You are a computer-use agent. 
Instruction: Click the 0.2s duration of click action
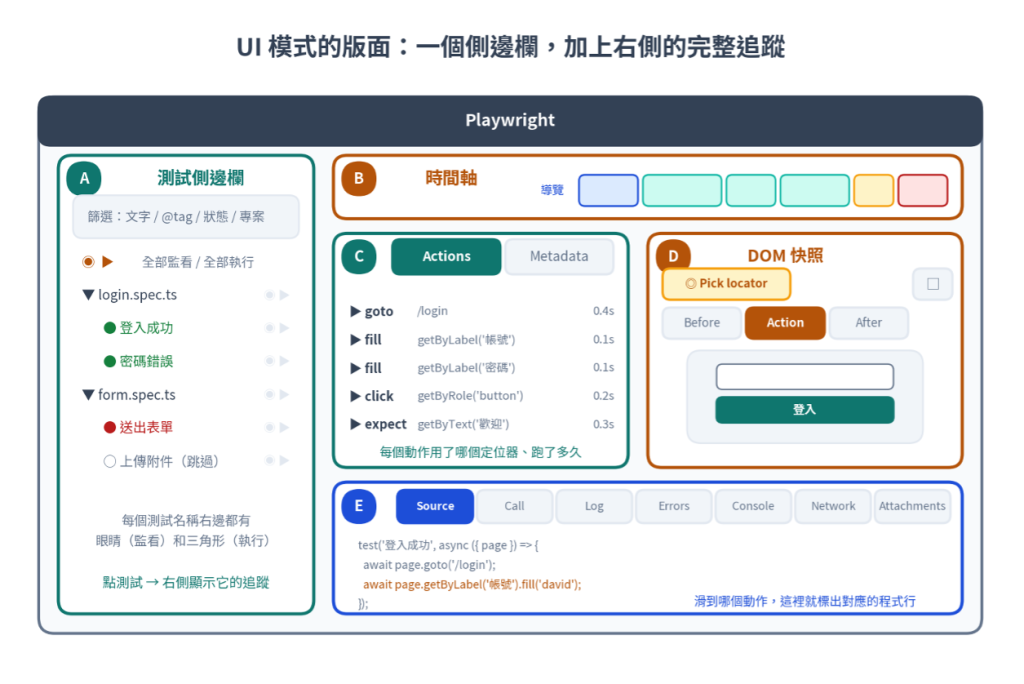coord(603,396)
